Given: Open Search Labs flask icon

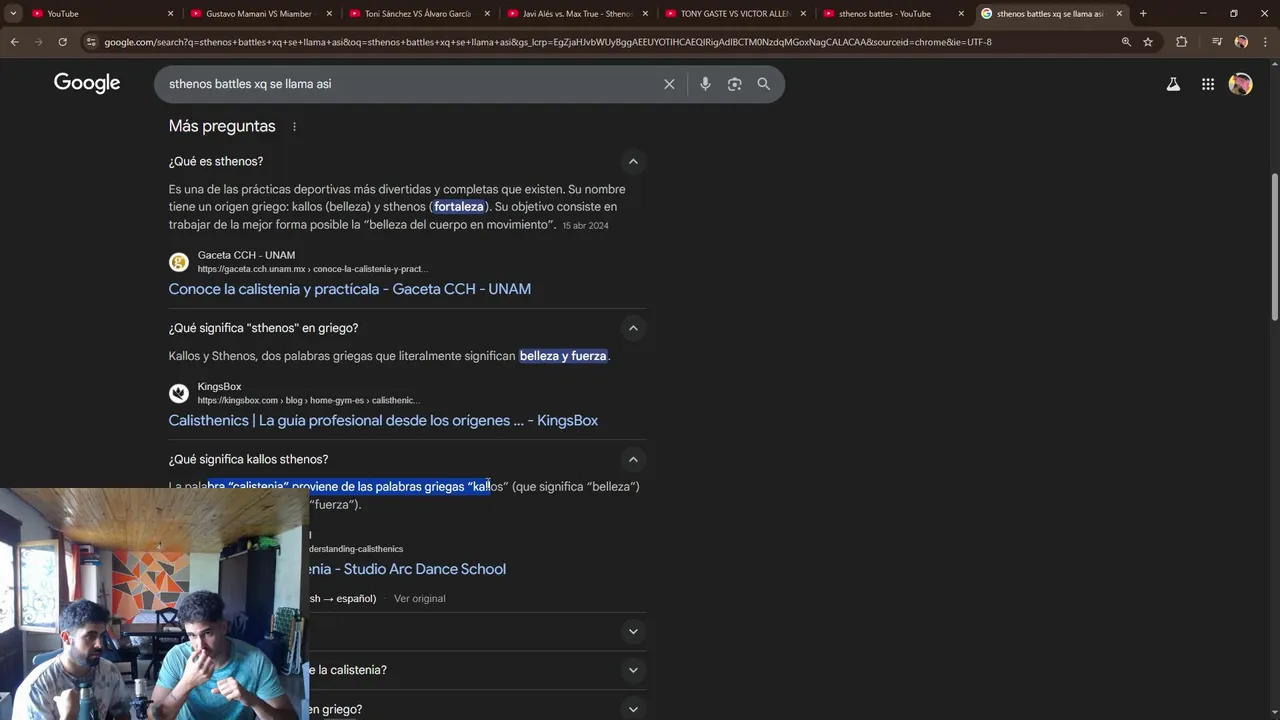Looking at the screenshot, I should click(x=1173, y=84).
